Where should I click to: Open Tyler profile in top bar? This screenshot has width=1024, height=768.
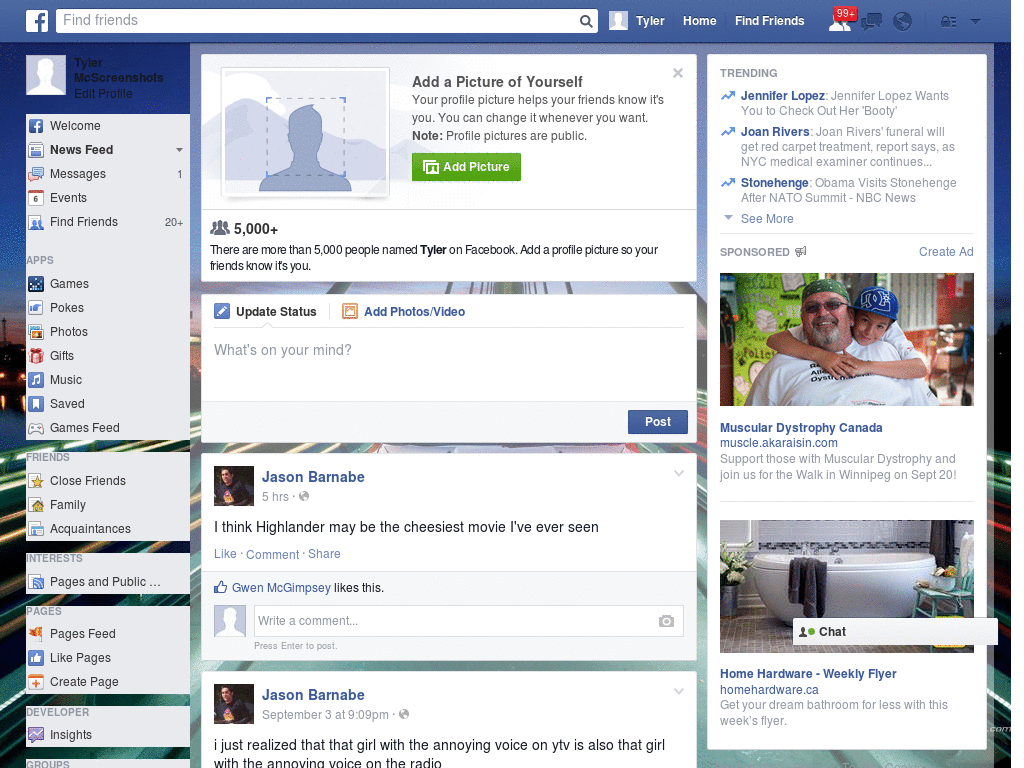point(637,21)
